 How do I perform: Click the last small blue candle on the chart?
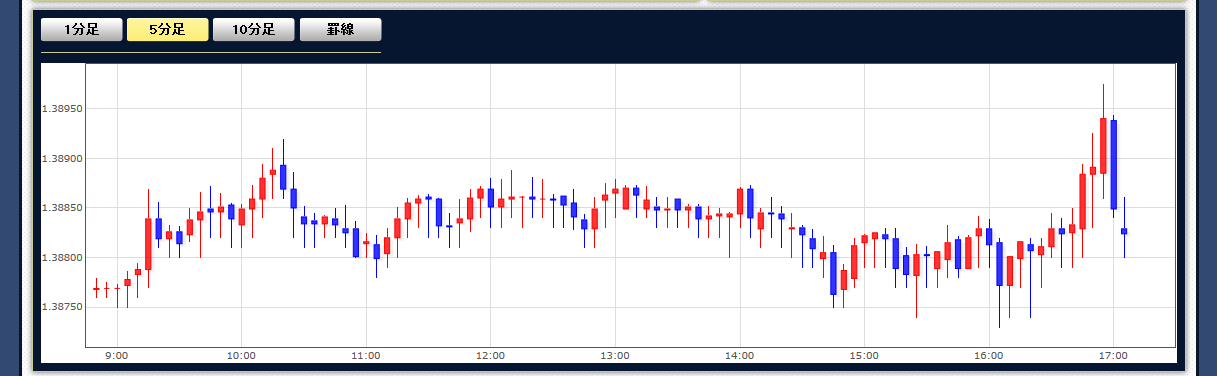coord(1124,231)
